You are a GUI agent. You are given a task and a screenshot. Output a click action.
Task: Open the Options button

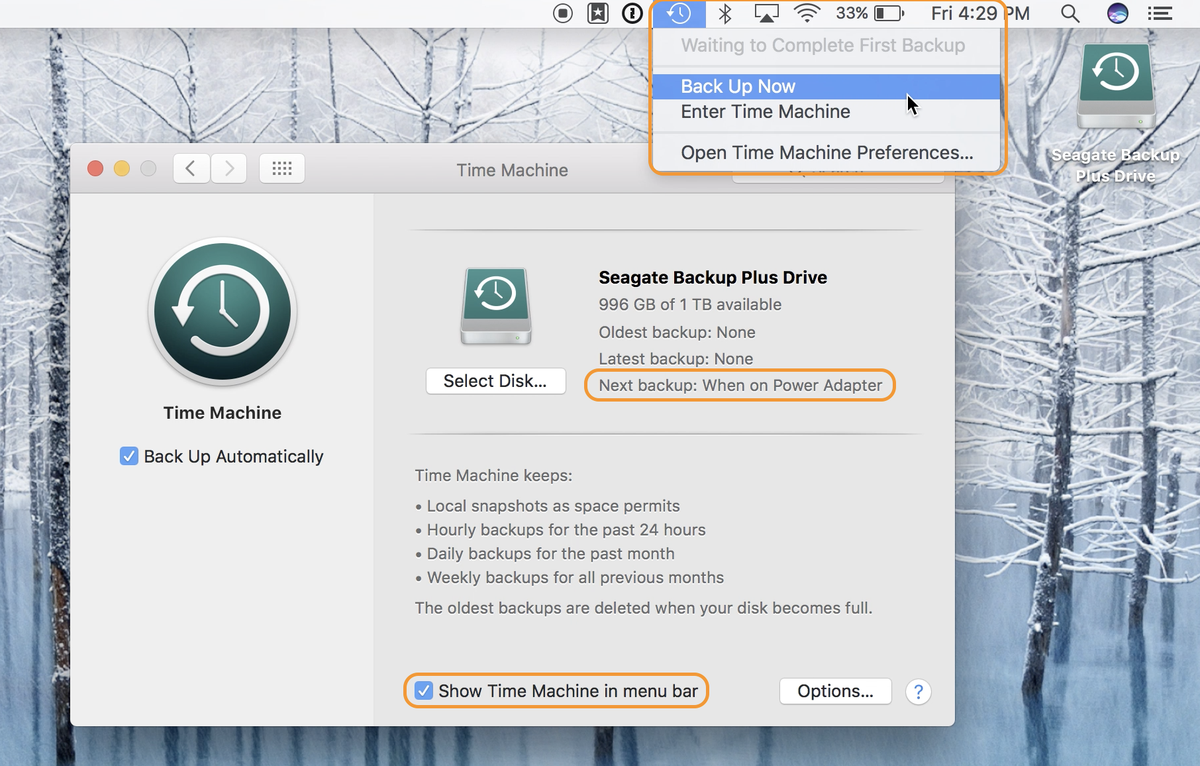[835, 691]
